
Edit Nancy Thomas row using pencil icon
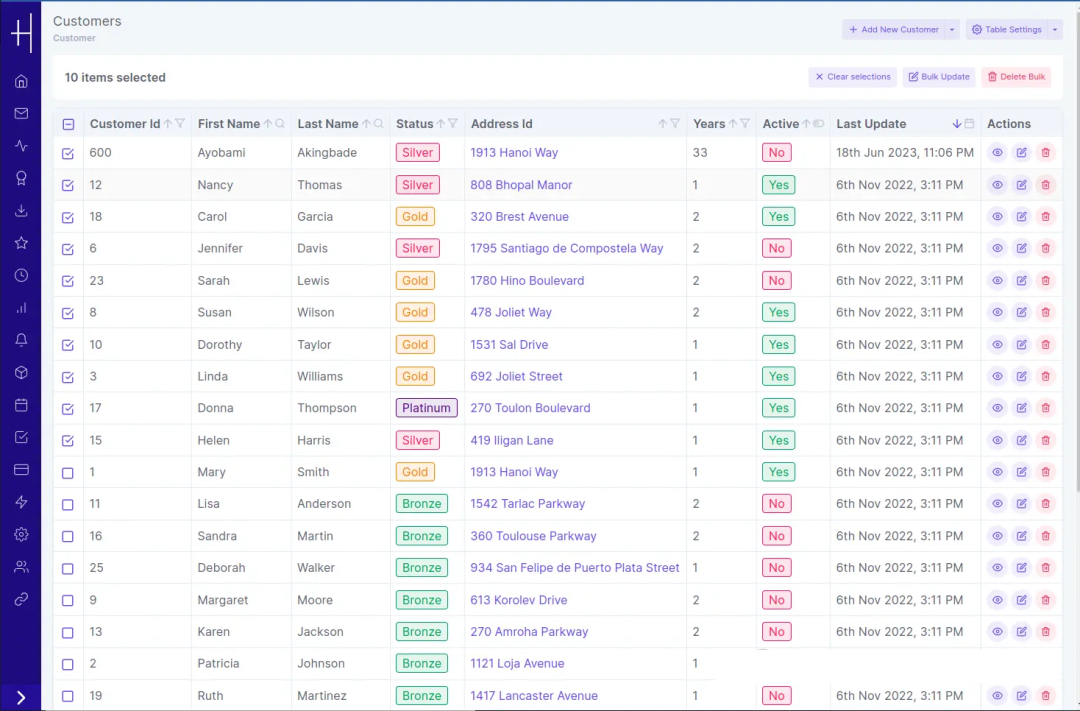tap(1021, 185)
